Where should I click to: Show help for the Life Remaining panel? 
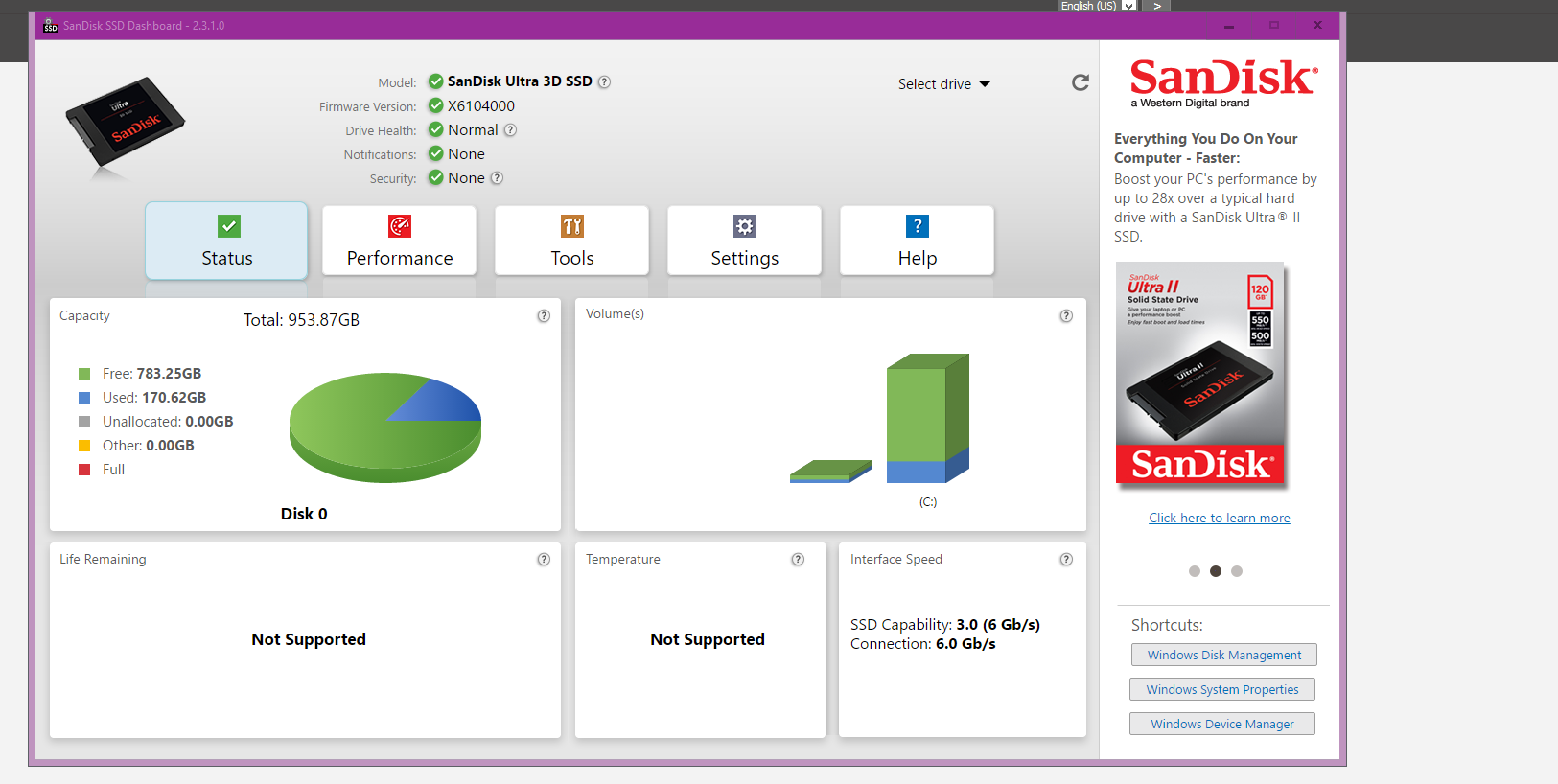click(544, 560)
